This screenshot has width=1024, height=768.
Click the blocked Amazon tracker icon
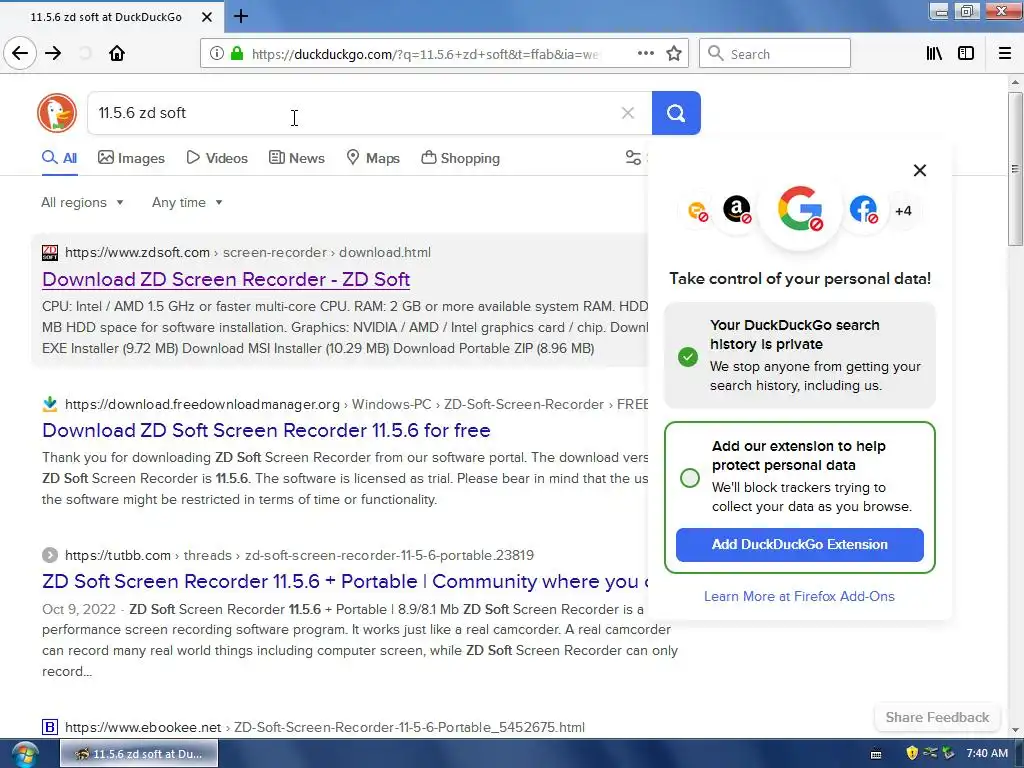click(737, 210)
